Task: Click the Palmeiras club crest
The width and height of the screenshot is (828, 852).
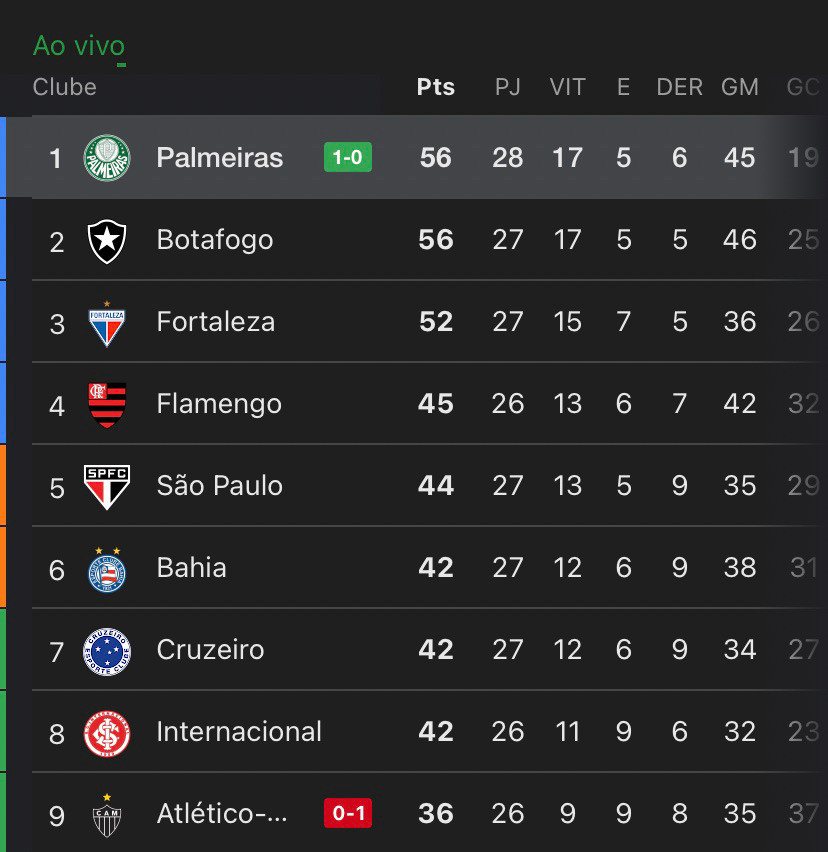Action: (107, 158)
